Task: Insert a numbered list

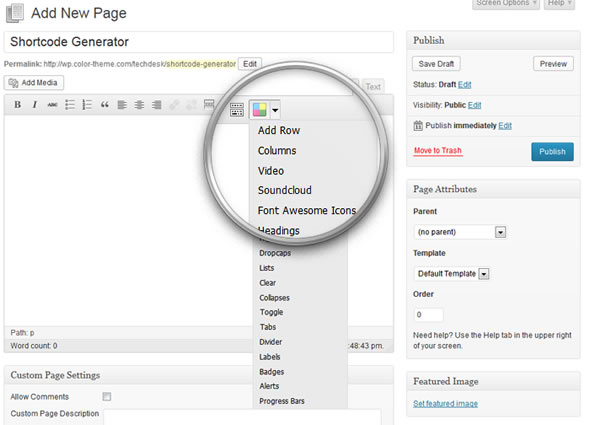Action: click(87, 105)
